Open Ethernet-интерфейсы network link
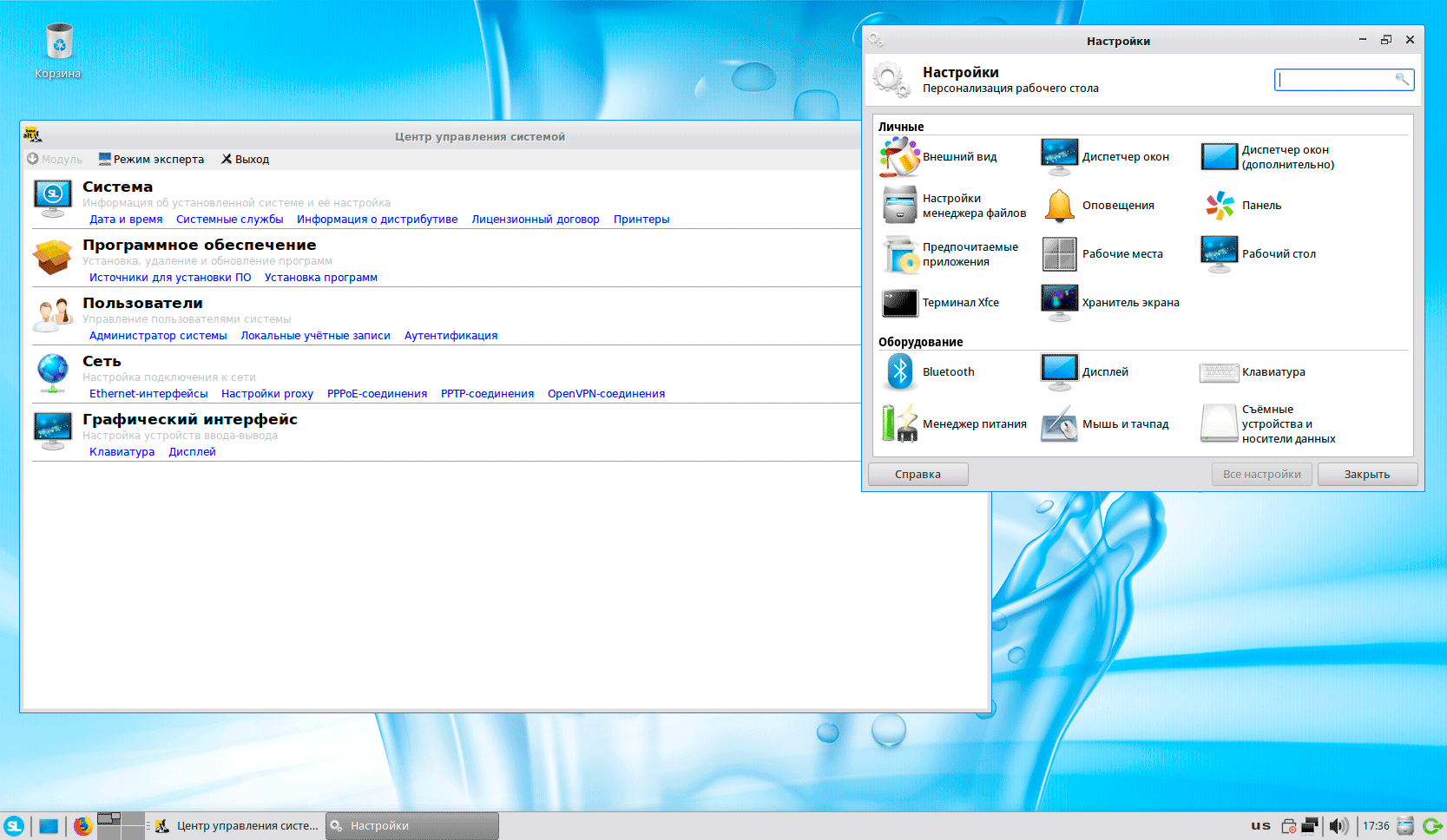 pyautogui.click(x=148, y=394)
